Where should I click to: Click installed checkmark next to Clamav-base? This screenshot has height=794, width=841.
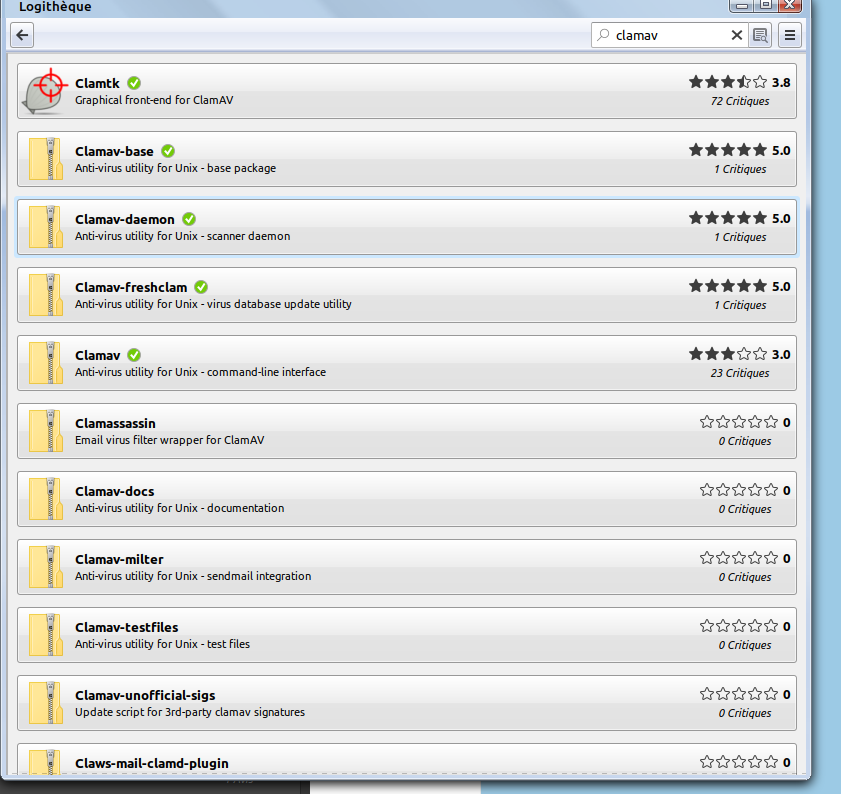tap(168, 151)
